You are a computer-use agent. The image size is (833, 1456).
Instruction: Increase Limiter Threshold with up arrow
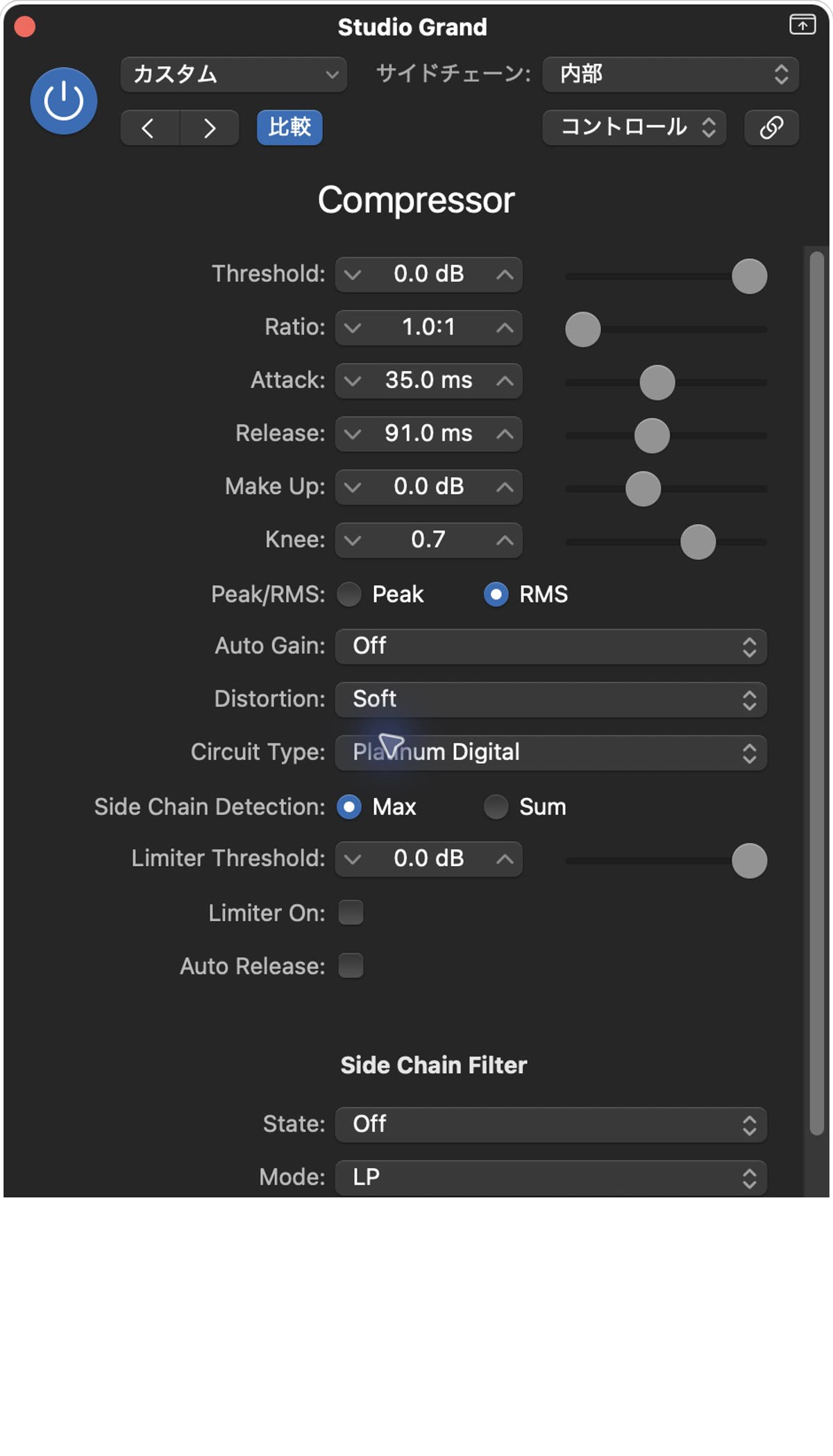[x=505, y=859]
